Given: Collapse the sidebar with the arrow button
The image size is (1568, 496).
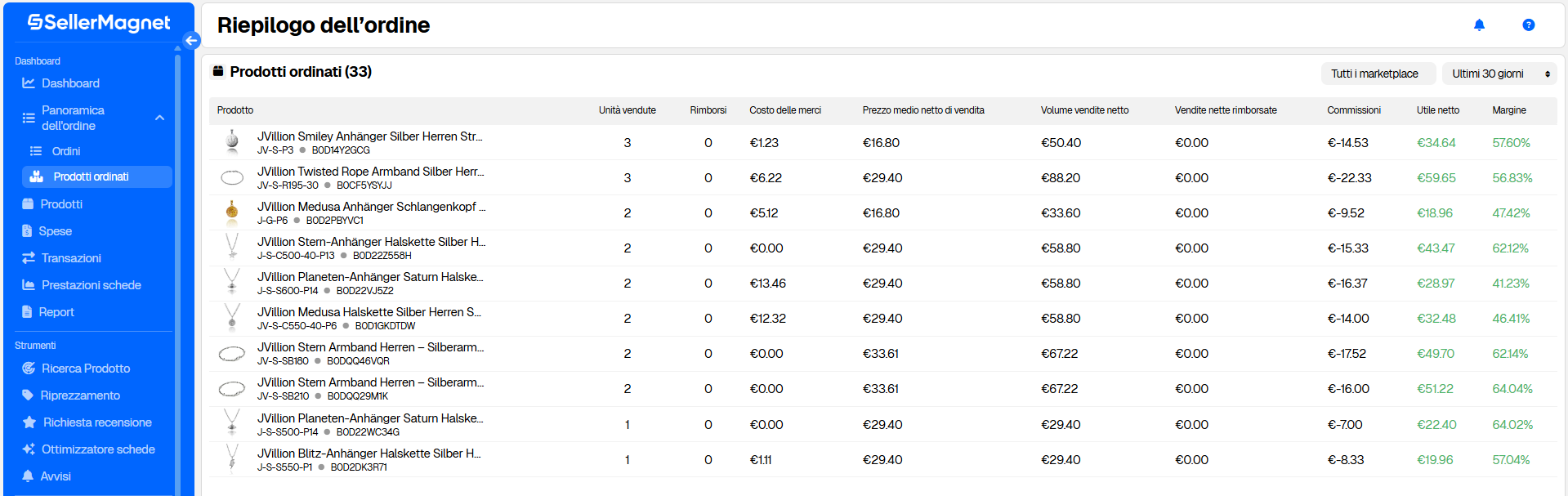Looking at the screenshot, I should [191, 40].
